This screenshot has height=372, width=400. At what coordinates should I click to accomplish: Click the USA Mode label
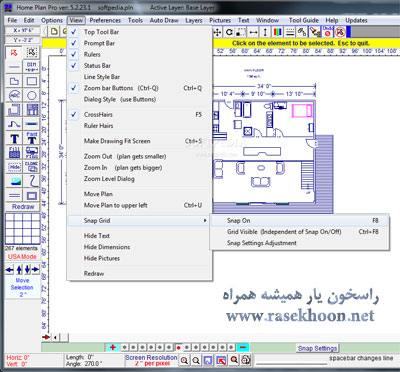click(22, 257)
